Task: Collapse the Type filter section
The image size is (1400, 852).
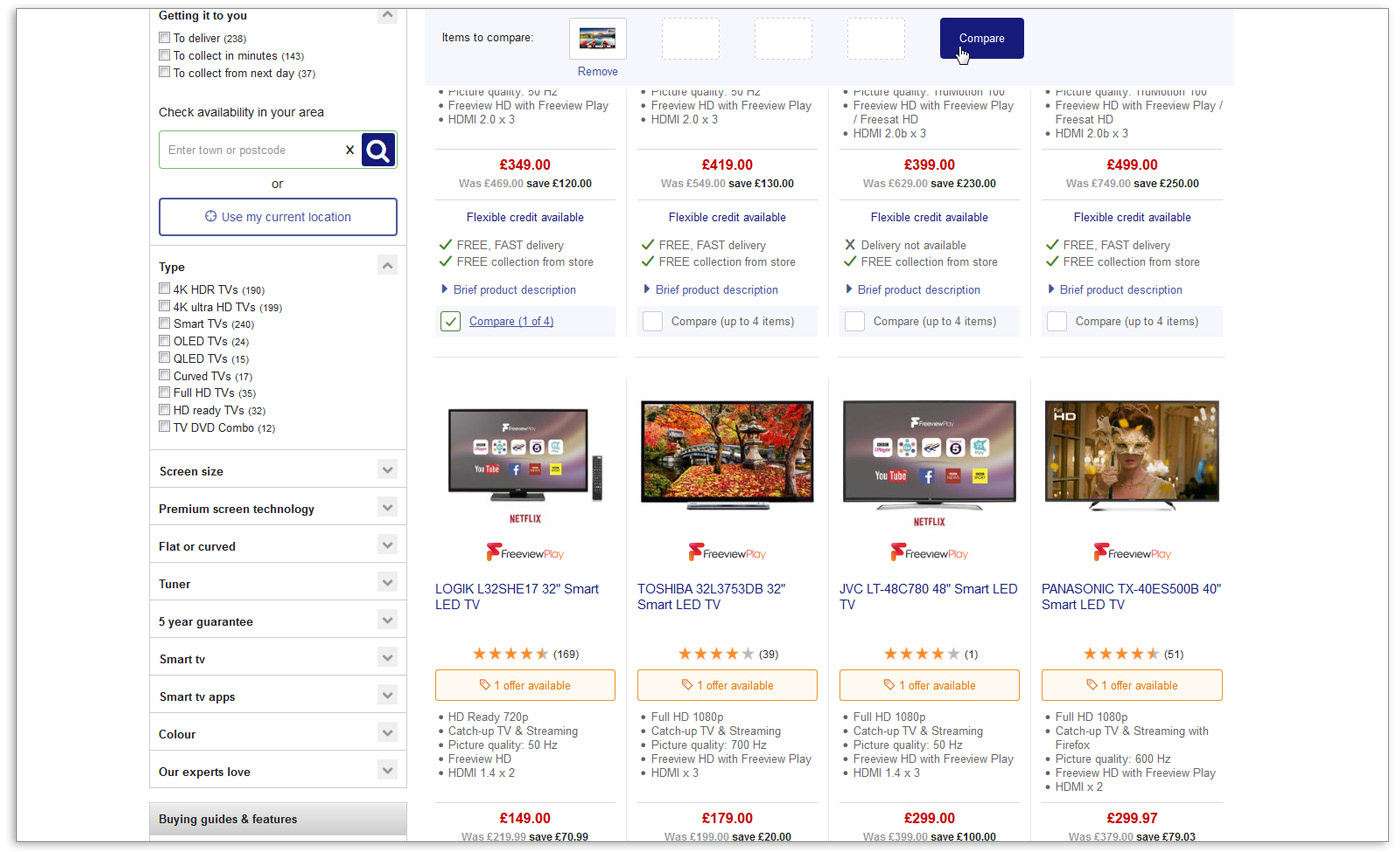Action: [x=387, y=265]
